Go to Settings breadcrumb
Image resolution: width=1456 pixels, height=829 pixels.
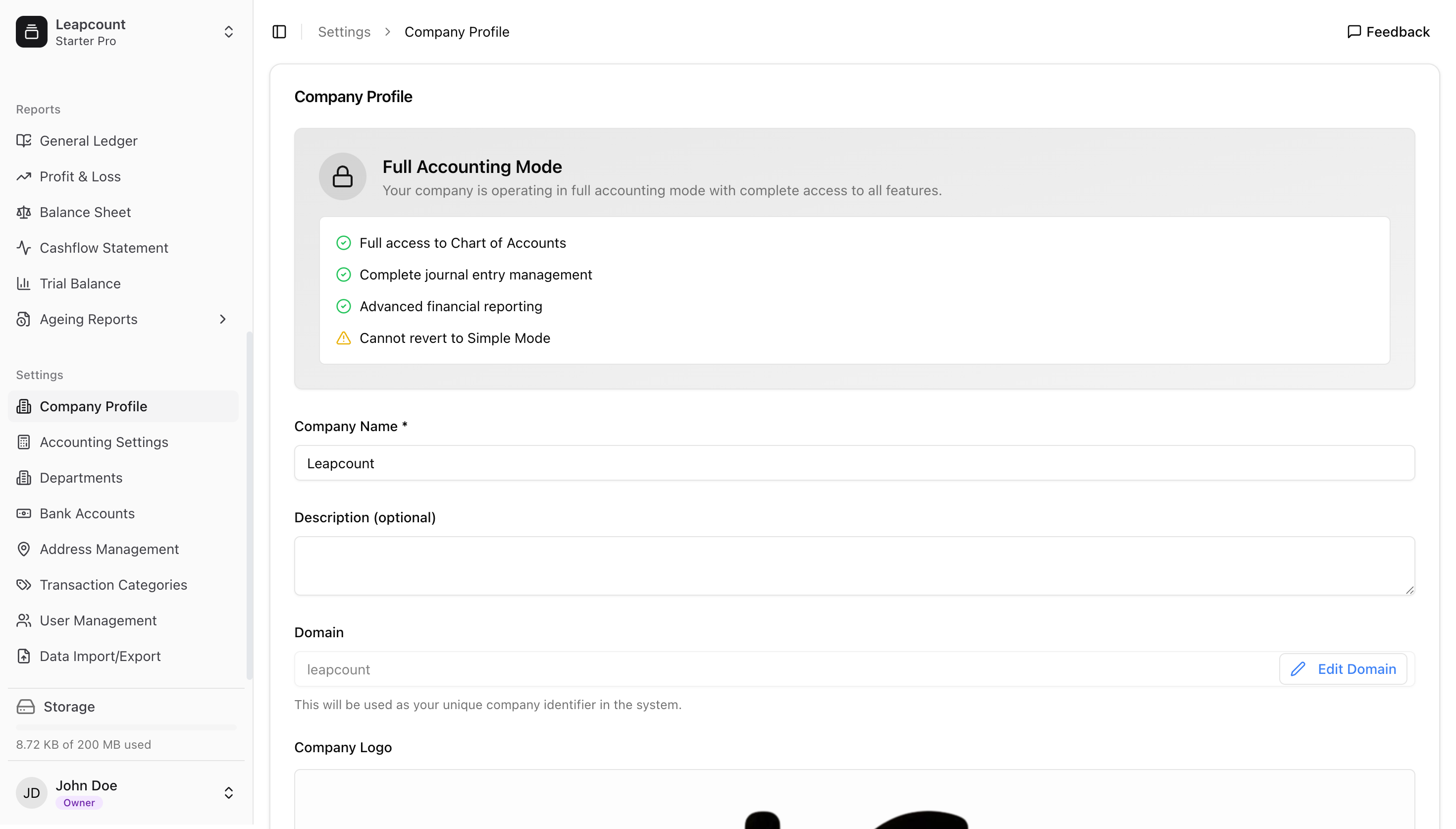(x=344, y=32)
